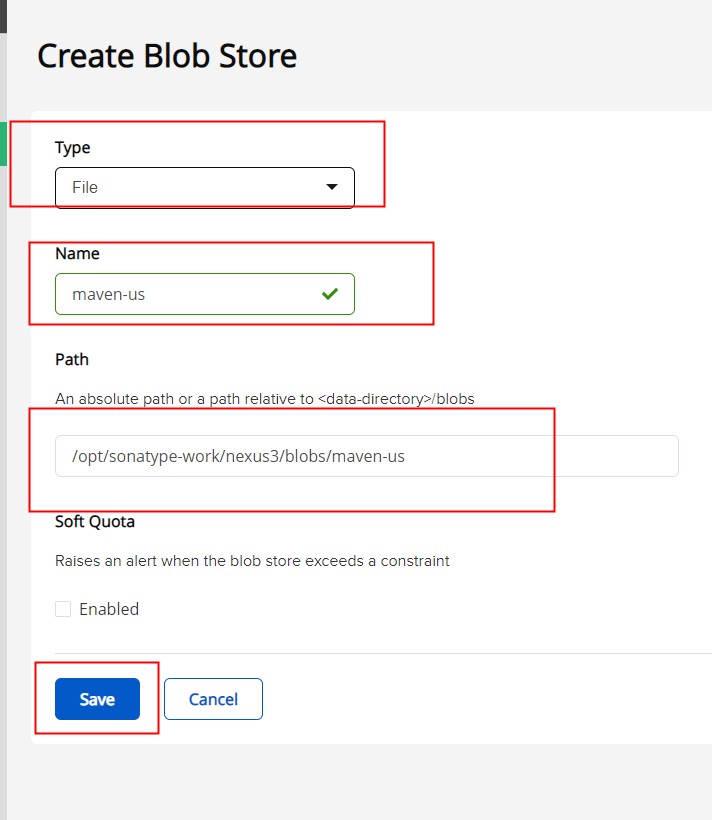This screenshot has width=712, height=820.
Task: Click the Create Blob Store heading
Action: (x=167, y=55)
